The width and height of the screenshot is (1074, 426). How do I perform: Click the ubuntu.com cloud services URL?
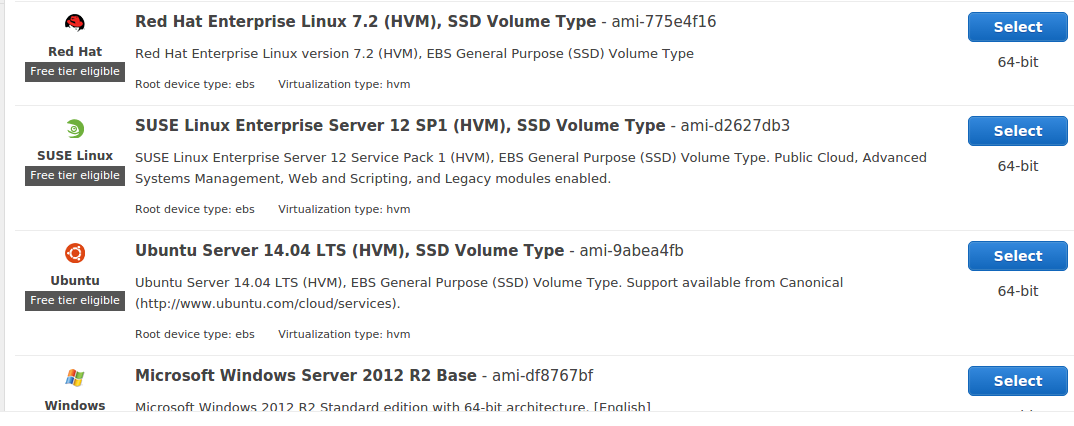[x=267, y=303]
